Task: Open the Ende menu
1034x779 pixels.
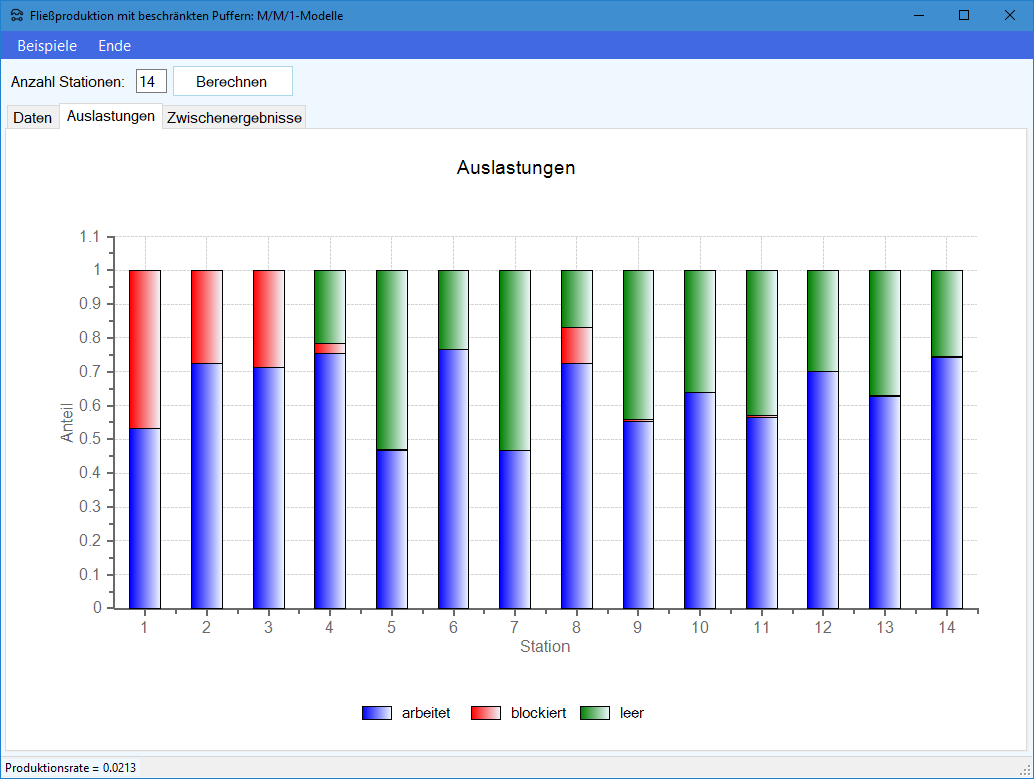Action: coord(114,46)
